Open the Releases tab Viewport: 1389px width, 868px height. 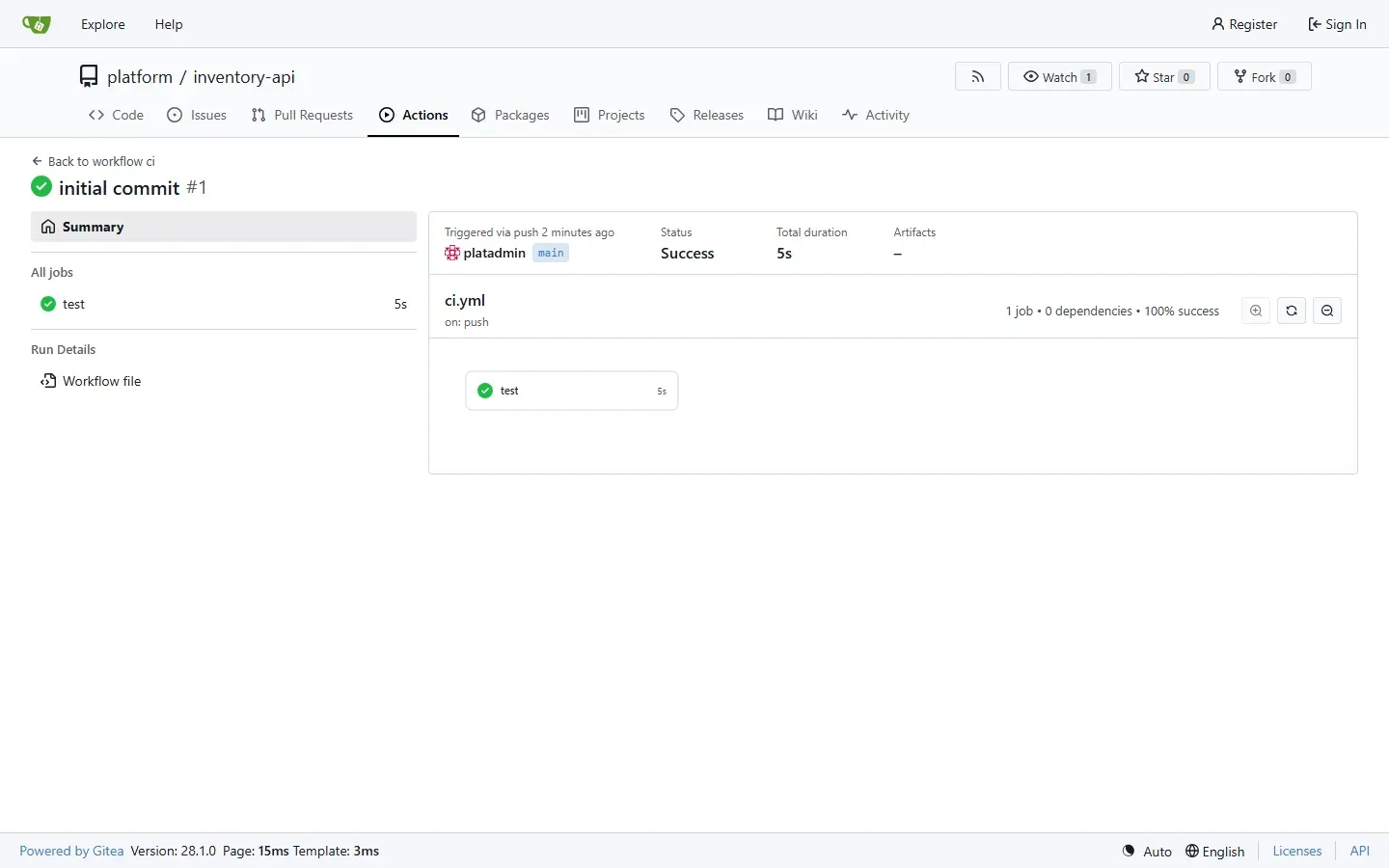(707, 115)
